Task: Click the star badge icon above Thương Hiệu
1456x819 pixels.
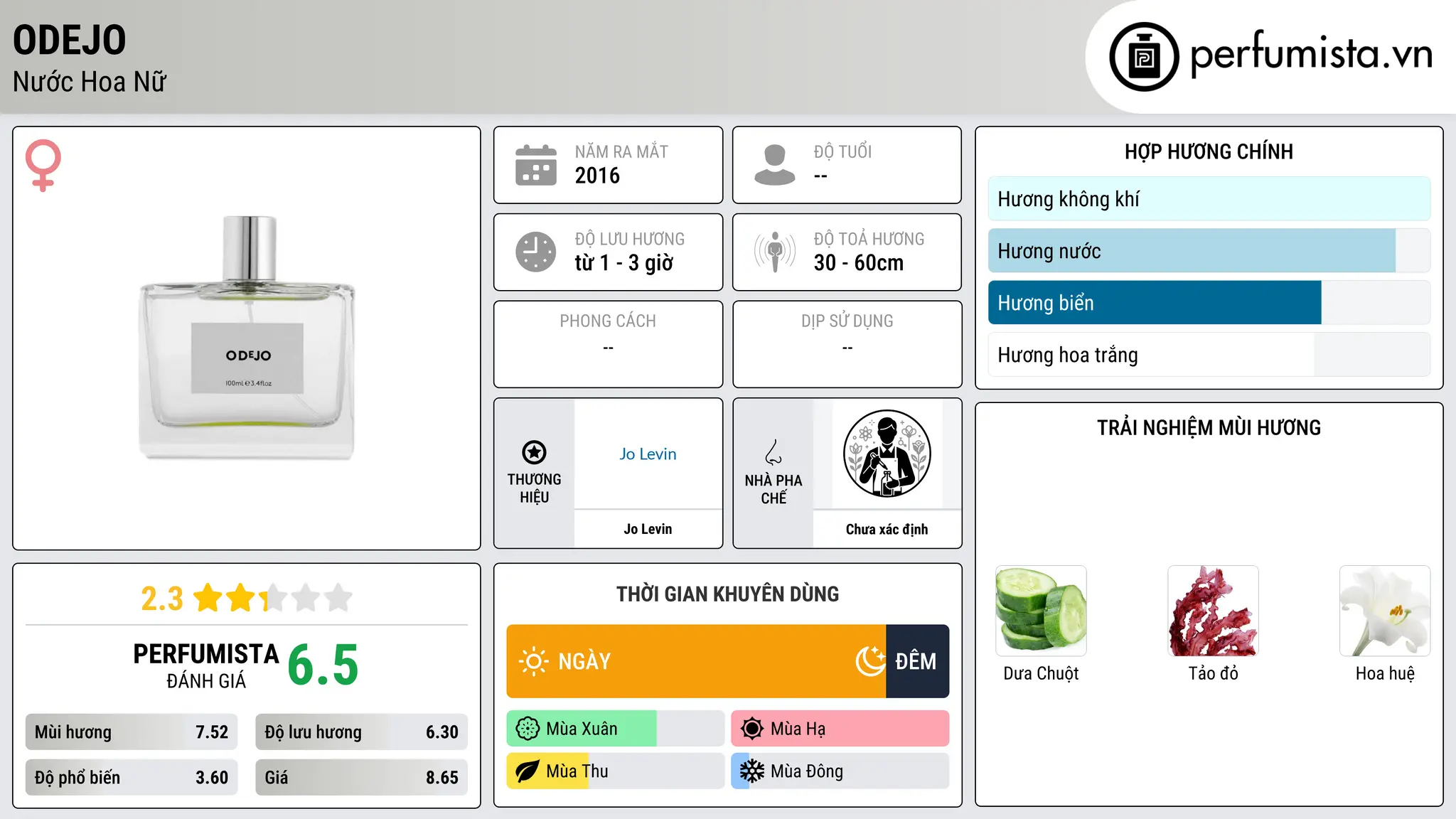Action: [x=534, y=452]
